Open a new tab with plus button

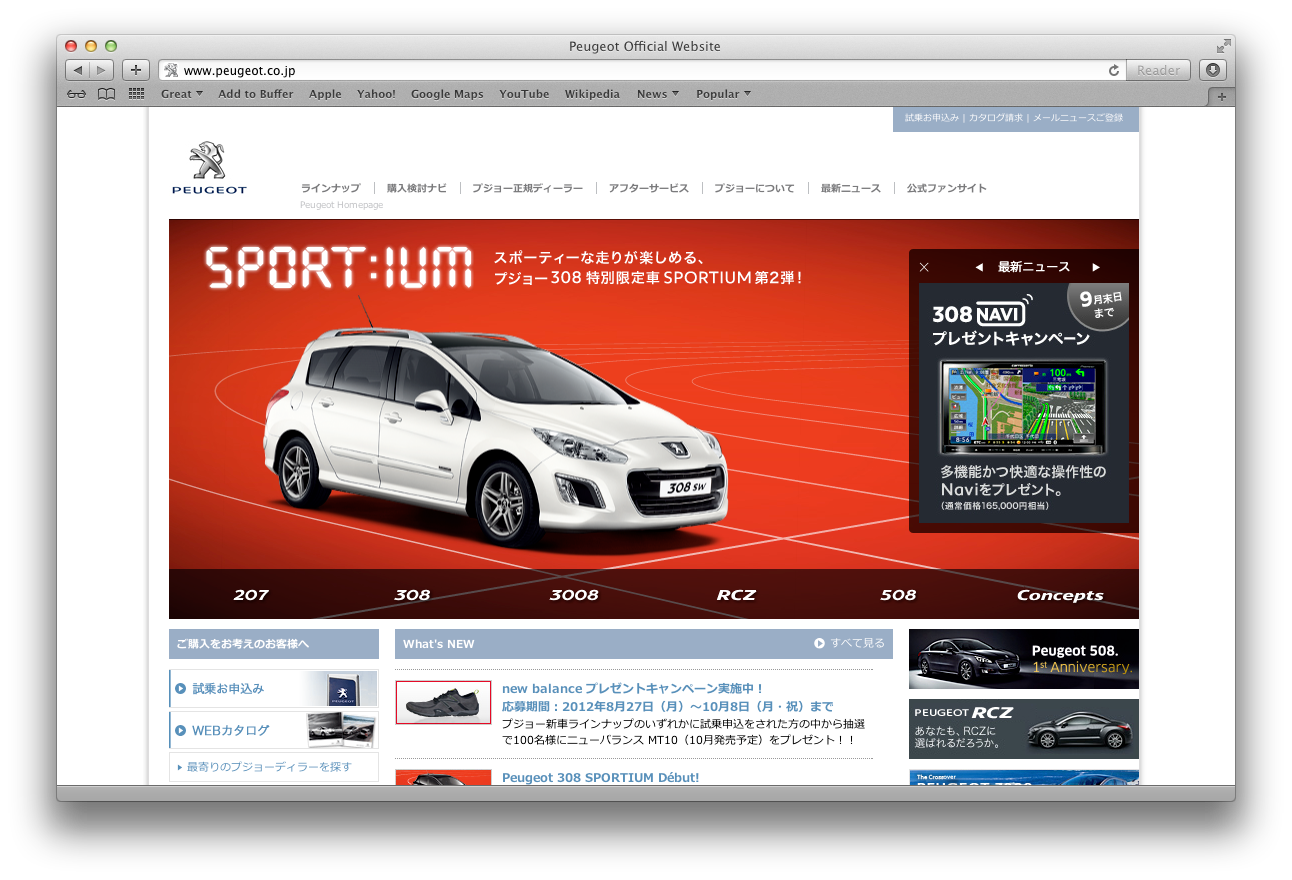pyautogui.click(x=1221, y=96)
